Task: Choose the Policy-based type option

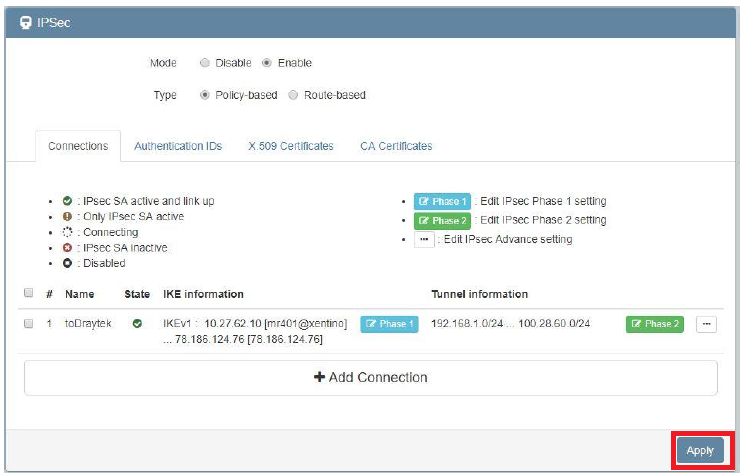Action: tap(205, 95)
